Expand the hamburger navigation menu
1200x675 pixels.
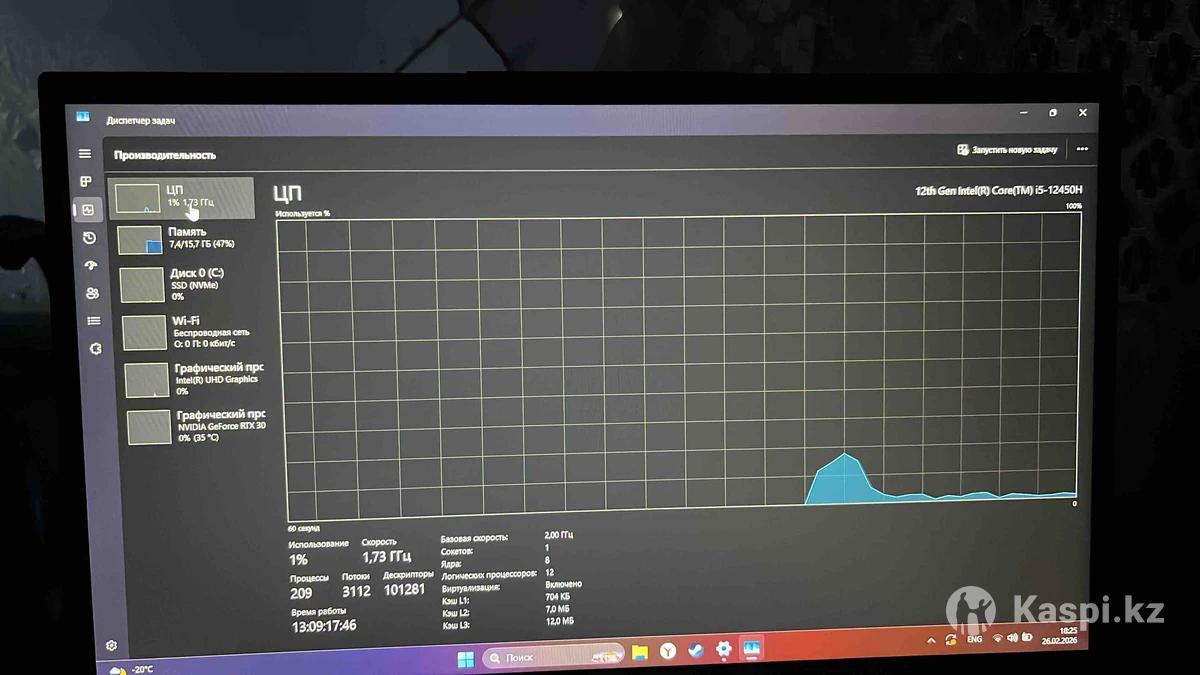(85, 154)
